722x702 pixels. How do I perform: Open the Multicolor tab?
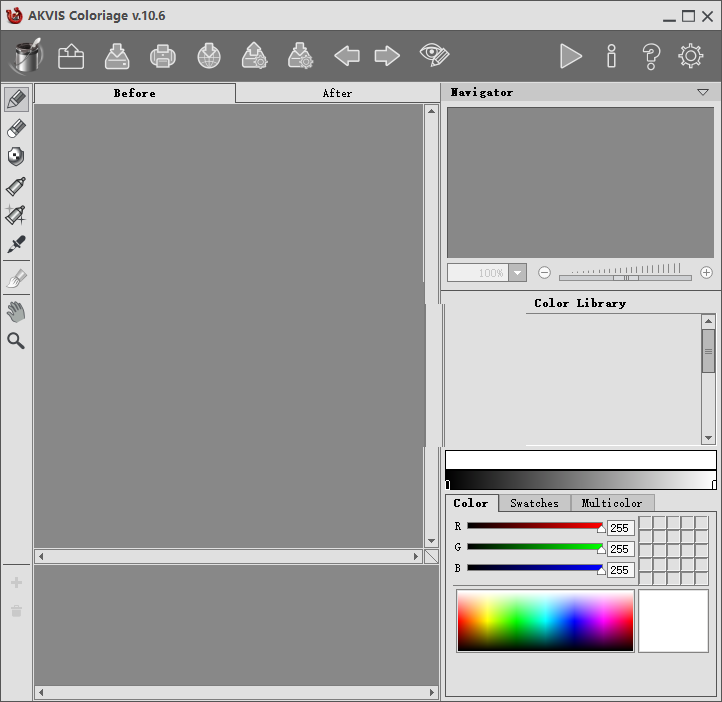pyautogui.click(x=612, y=503)
